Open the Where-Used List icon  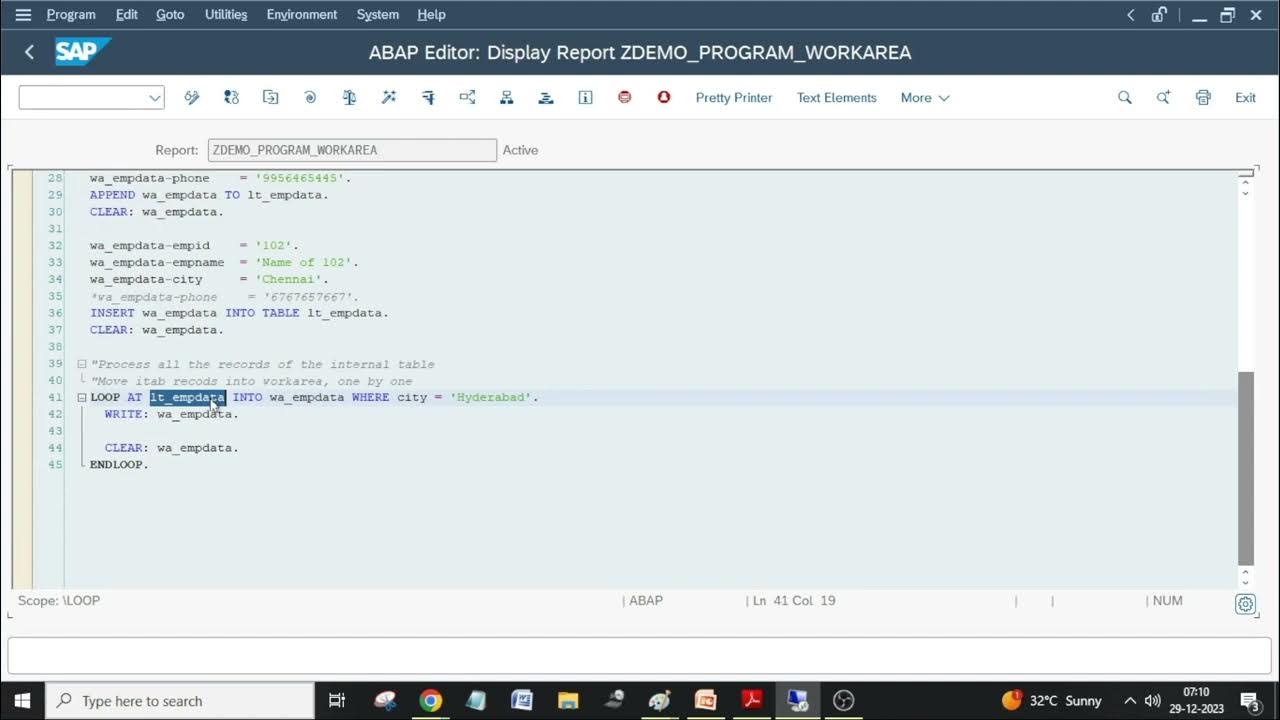coord(467,97)
